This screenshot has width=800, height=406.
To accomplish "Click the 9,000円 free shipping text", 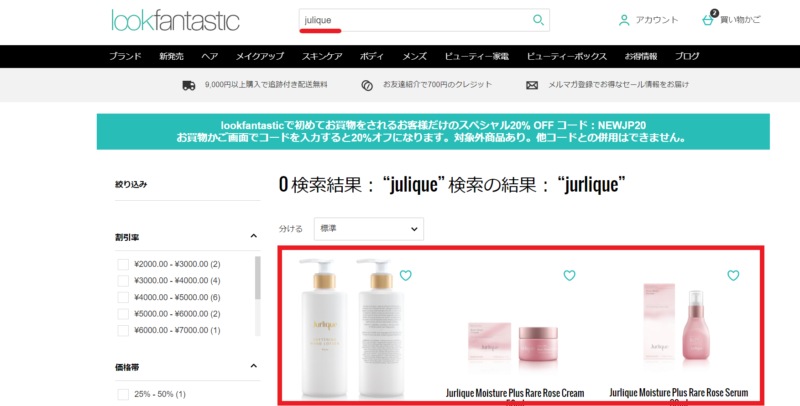I will click(266, 85).
